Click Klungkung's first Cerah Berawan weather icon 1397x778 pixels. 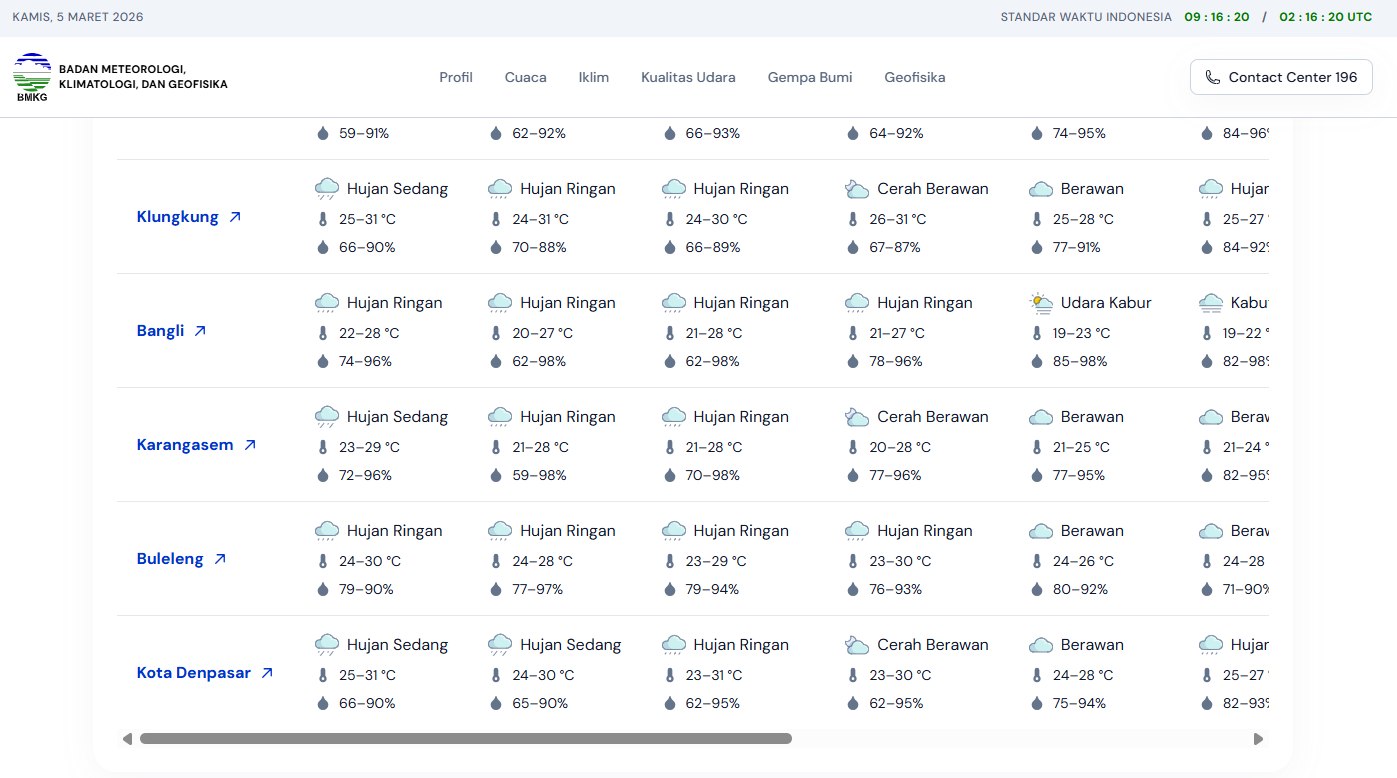[857, 189]
